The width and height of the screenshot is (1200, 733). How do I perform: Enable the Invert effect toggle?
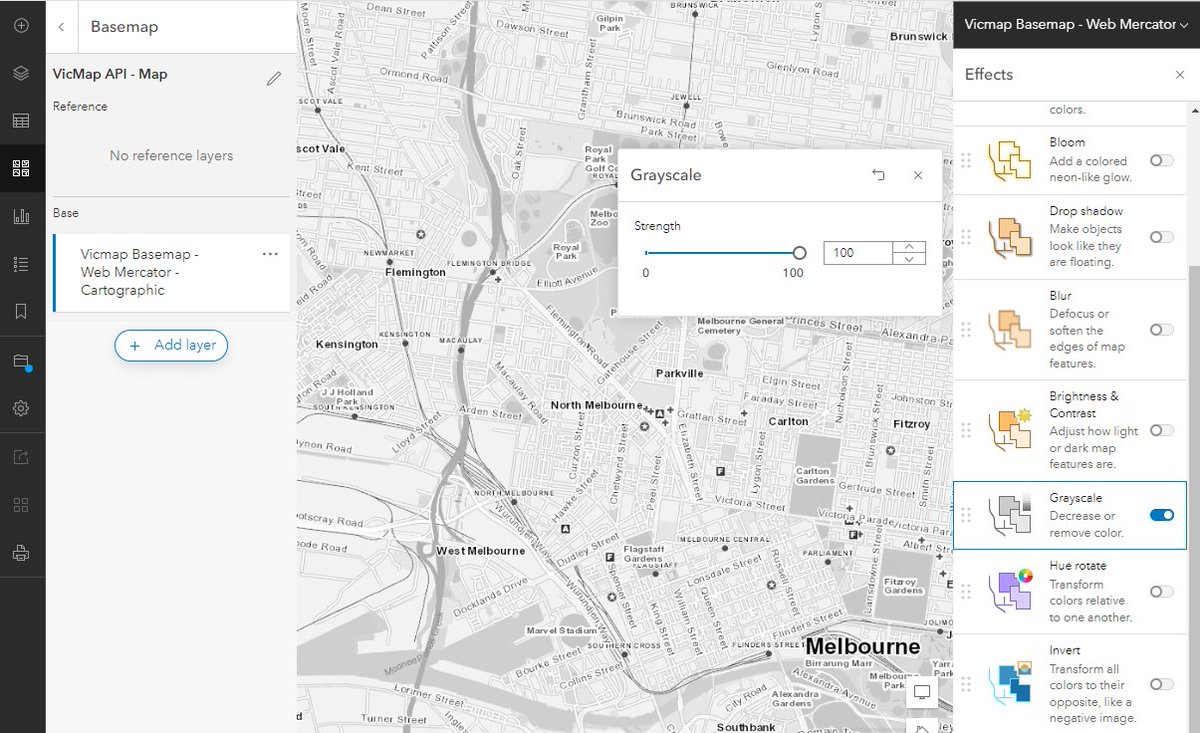(1161, 684)
